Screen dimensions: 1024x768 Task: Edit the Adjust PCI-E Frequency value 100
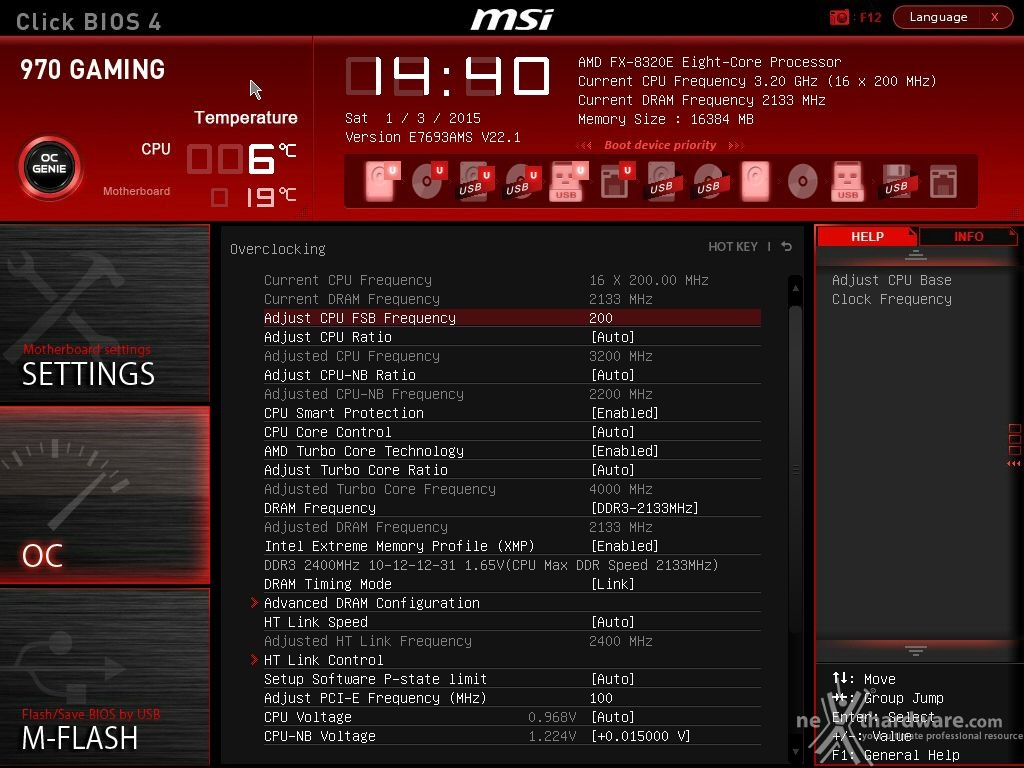(x=601, y=698)
